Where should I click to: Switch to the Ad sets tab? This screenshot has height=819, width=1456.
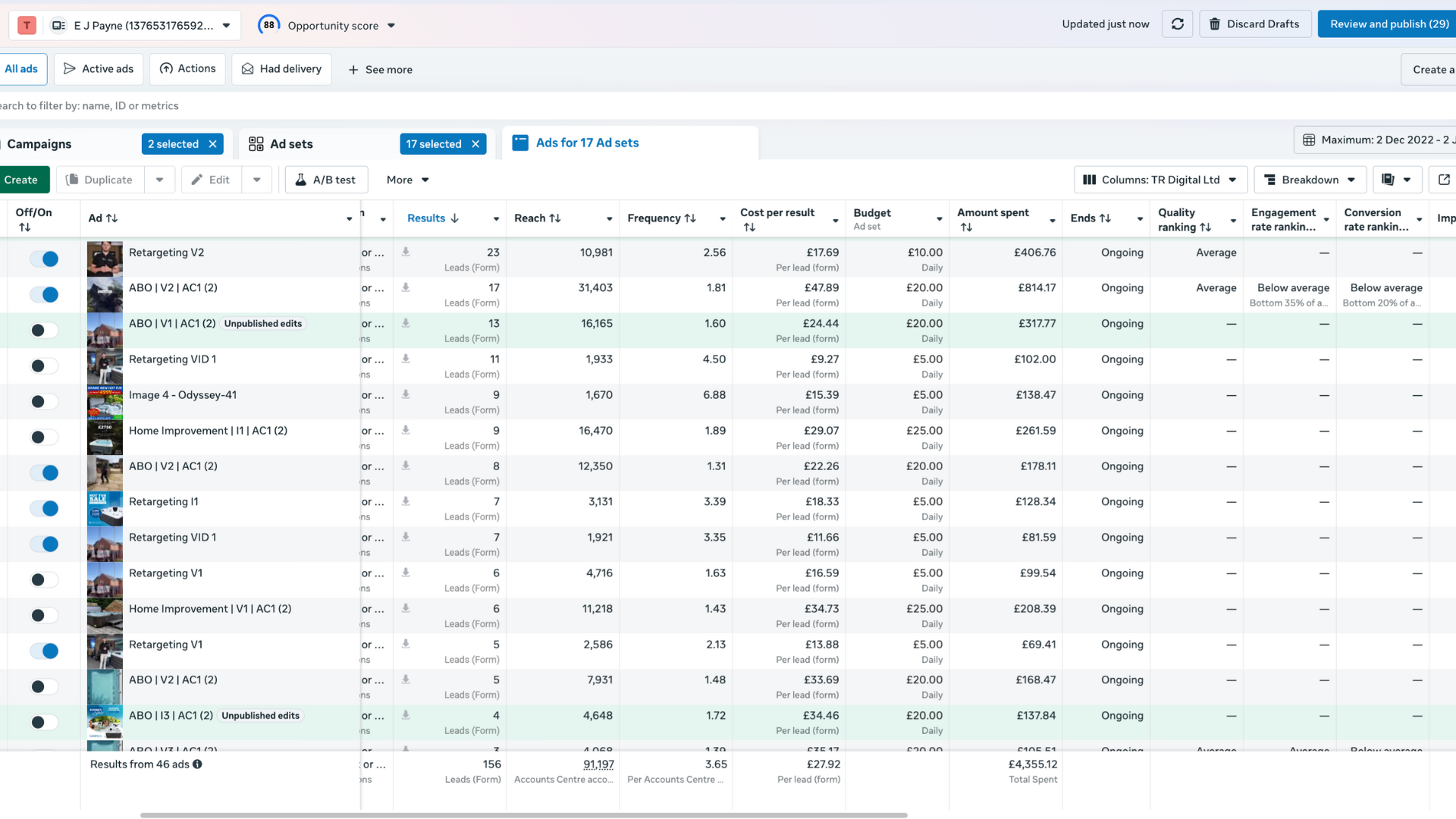click(291, 144)
